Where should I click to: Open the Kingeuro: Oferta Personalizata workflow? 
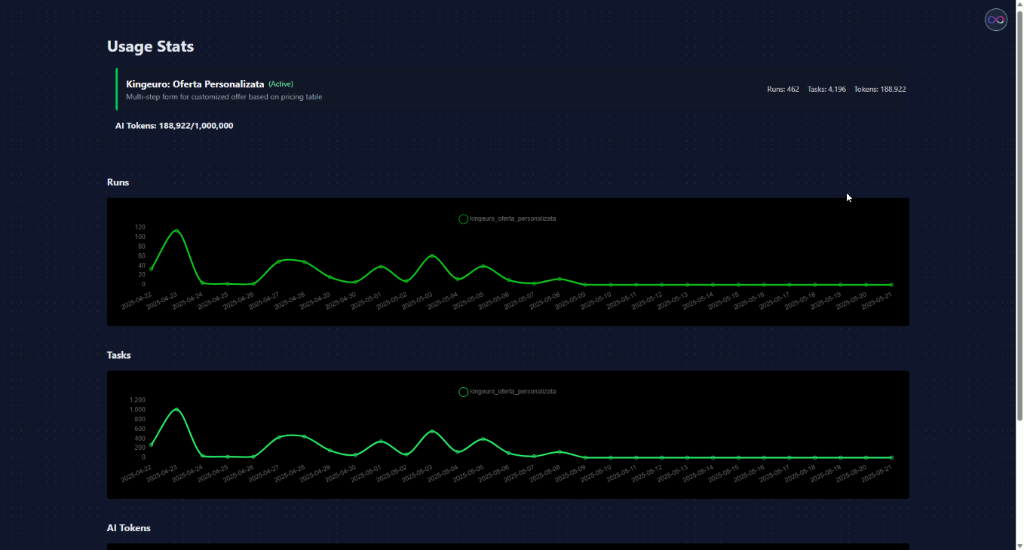click(x=194, y=84)
